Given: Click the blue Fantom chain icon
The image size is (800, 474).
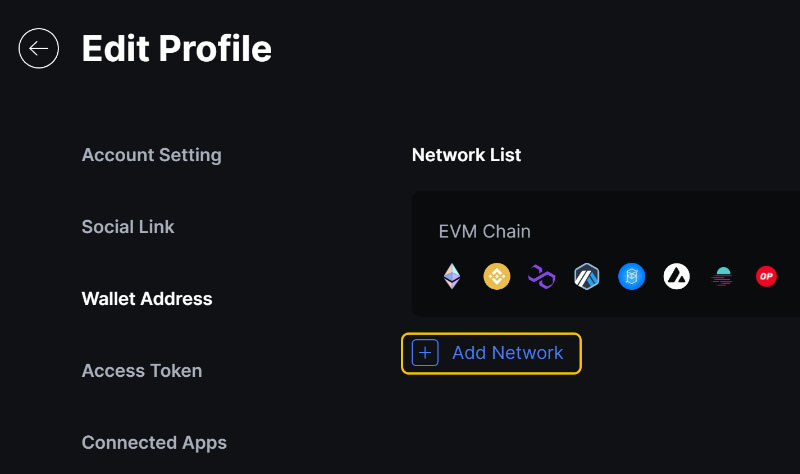Looking at the screenshot, I should pos(631,277).
